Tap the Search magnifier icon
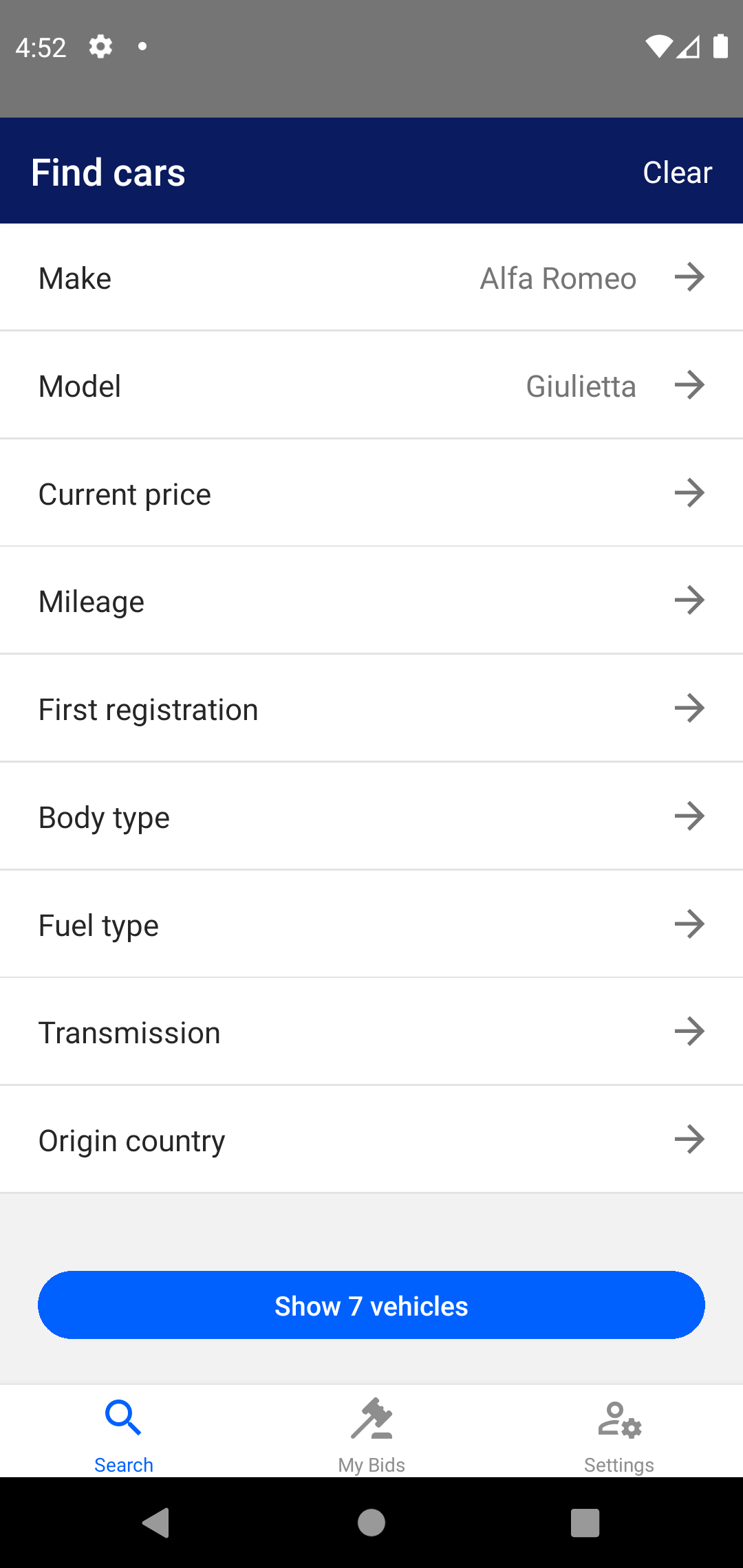This screenshot has width=743, height=1568. (123, 1418)
